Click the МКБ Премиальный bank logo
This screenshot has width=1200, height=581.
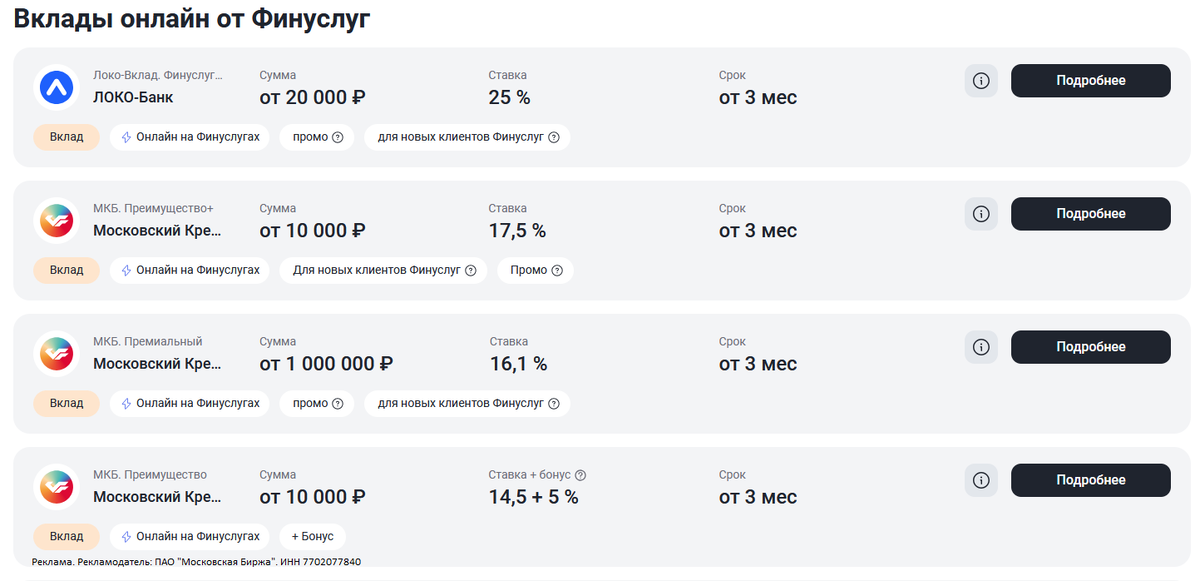tap(57, 354)
